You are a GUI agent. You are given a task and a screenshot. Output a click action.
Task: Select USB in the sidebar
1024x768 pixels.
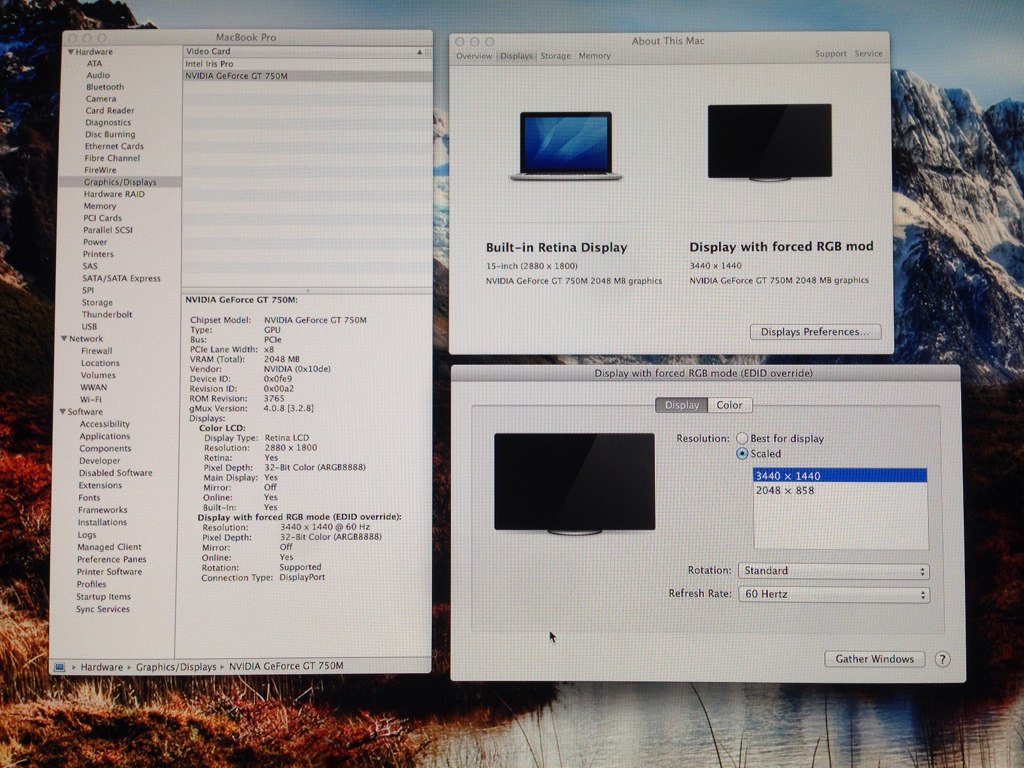(x=89, y=327)
